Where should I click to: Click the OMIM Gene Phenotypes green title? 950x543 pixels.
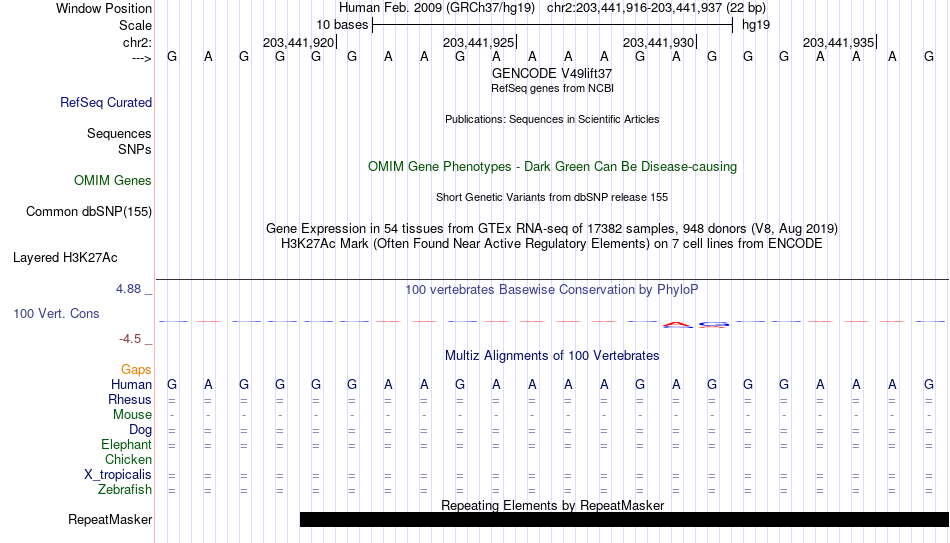(x=552, y=167)
